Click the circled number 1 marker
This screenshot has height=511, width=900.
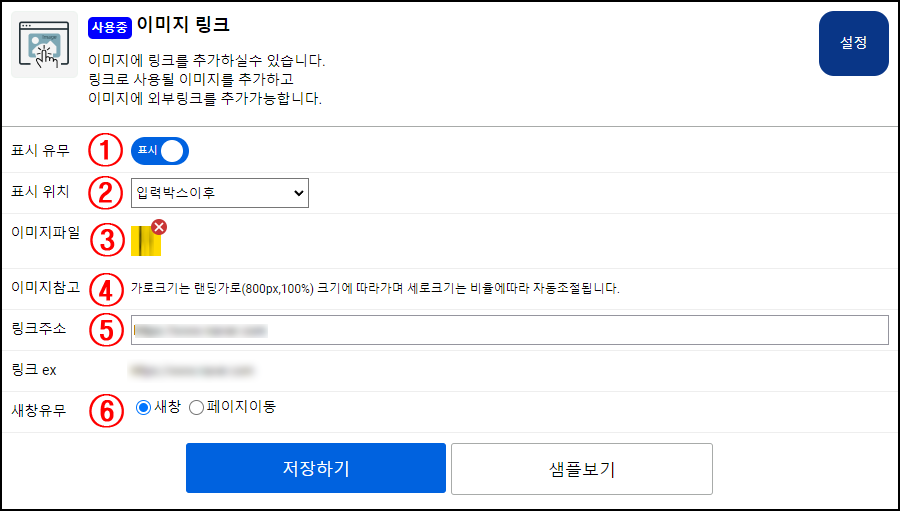click(x=104, y=151)
